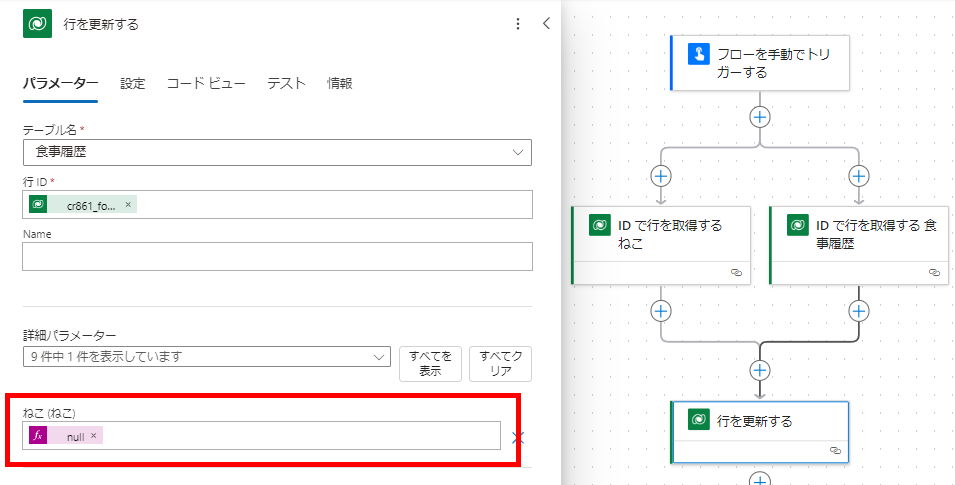
Task: Select the フローを手動でトリガーする trigger card
Action: coord(759,63)
